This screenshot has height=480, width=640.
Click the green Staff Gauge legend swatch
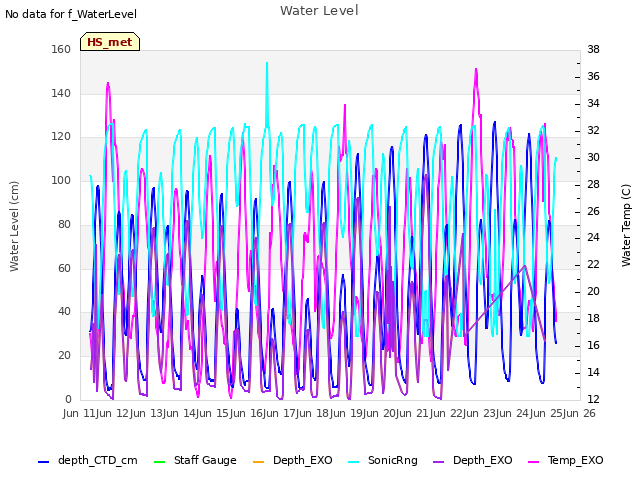[159, 462]
